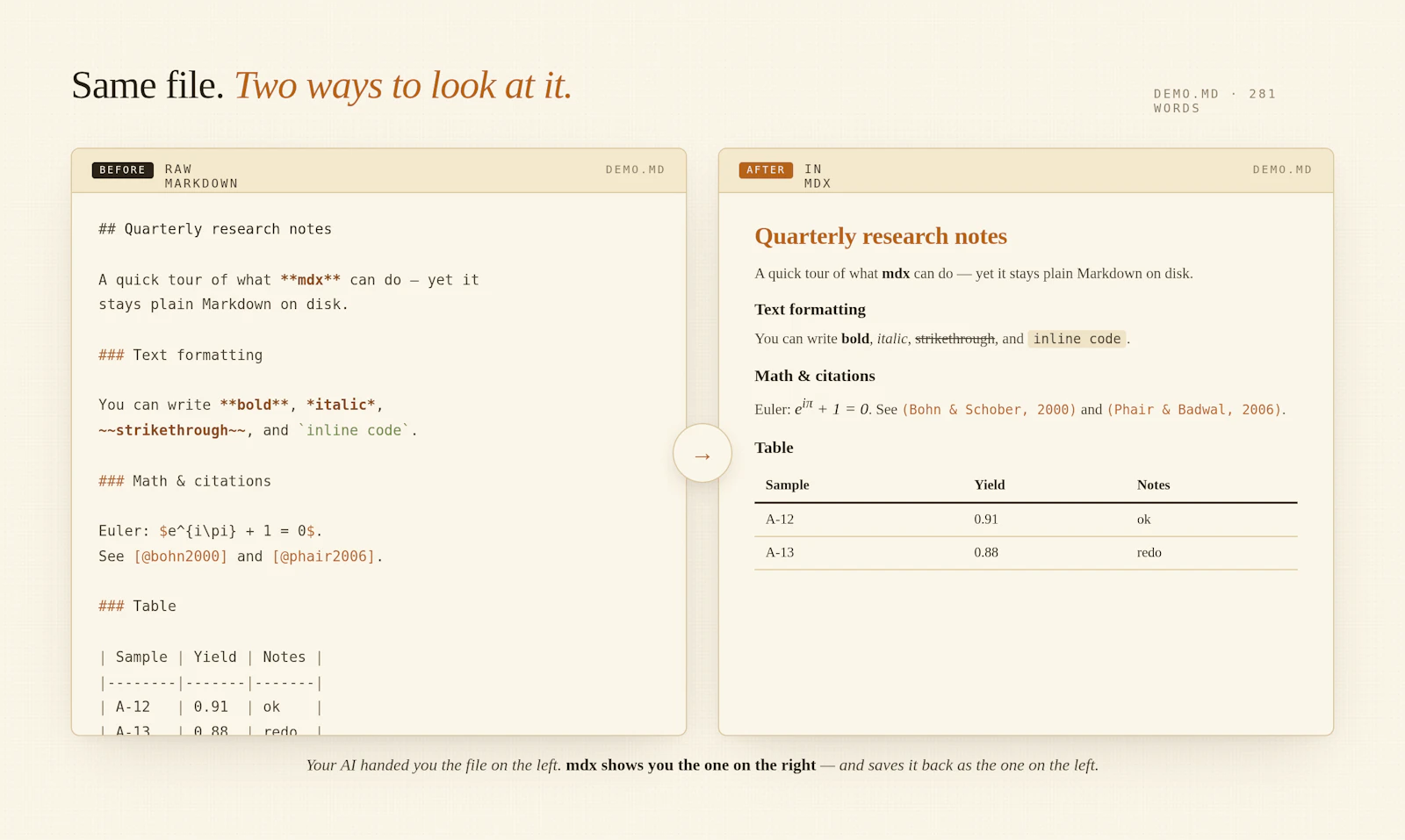The image size is (1405, 840).
Task: Click the 0.91 cell in the rendered table
Action: (986, 520)
